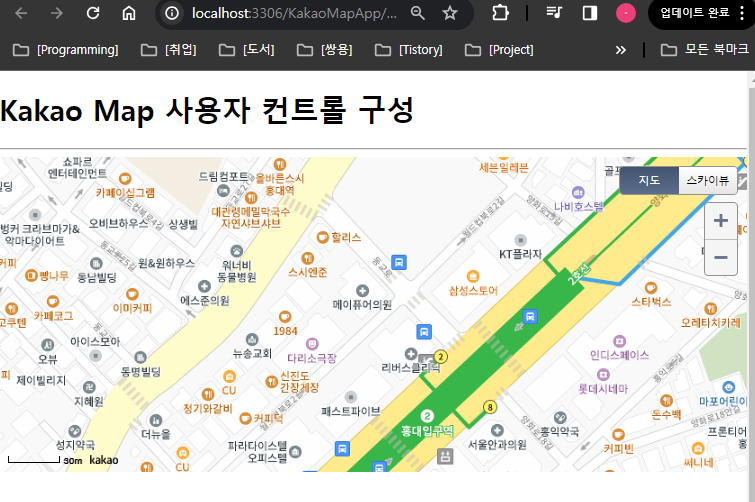Click the kakao logo on the map
Image resolution: width=755 pixels, height=502 pixels.
point(104,460)
